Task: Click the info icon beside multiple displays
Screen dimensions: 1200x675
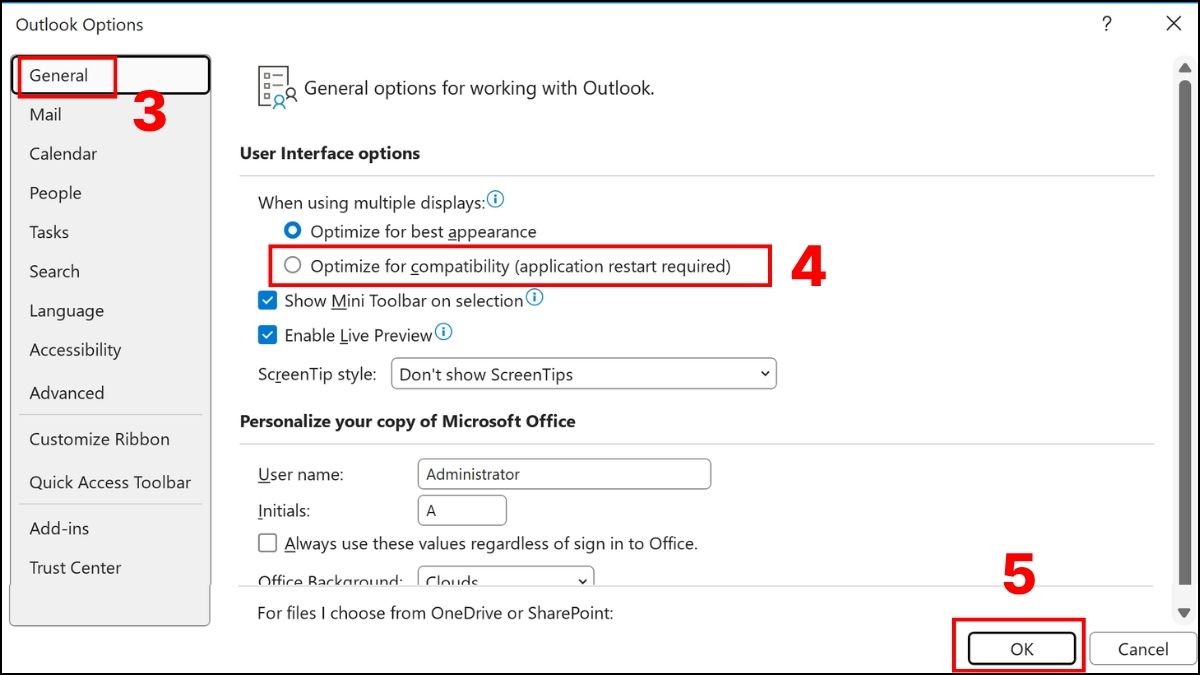Action: point(495,200)
